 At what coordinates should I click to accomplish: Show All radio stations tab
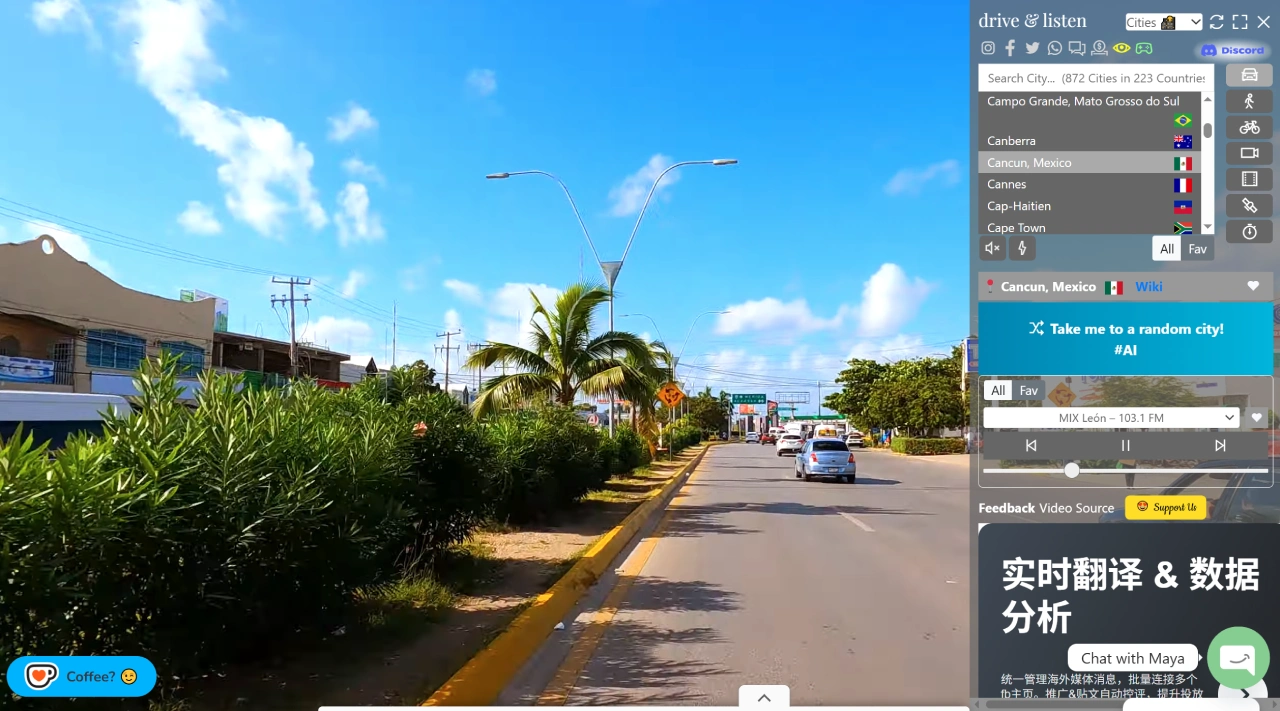(x=997, y=391)
